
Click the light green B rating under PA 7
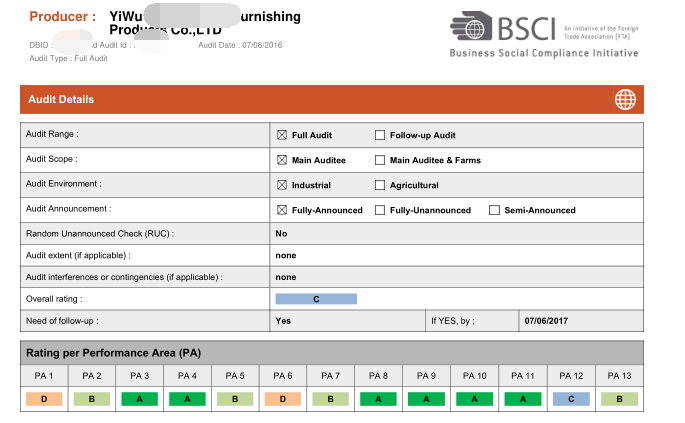[x=331, y=399]
